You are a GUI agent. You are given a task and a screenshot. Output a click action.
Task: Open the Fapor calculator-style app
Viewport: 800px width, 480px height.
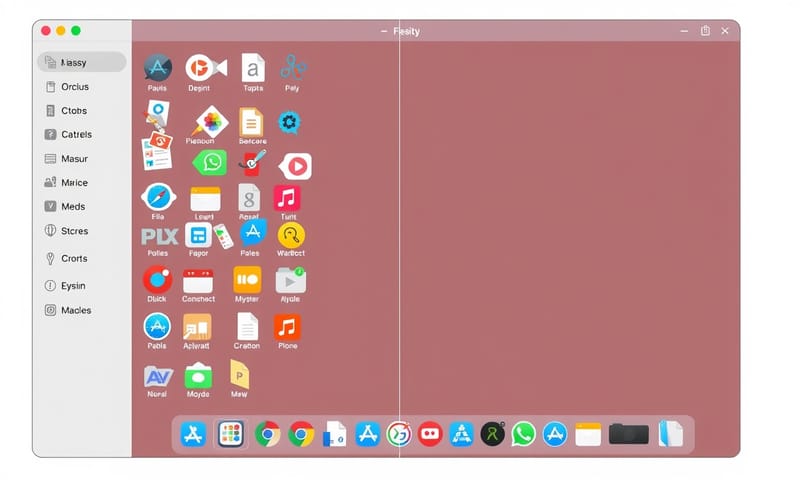pos(198,235)
